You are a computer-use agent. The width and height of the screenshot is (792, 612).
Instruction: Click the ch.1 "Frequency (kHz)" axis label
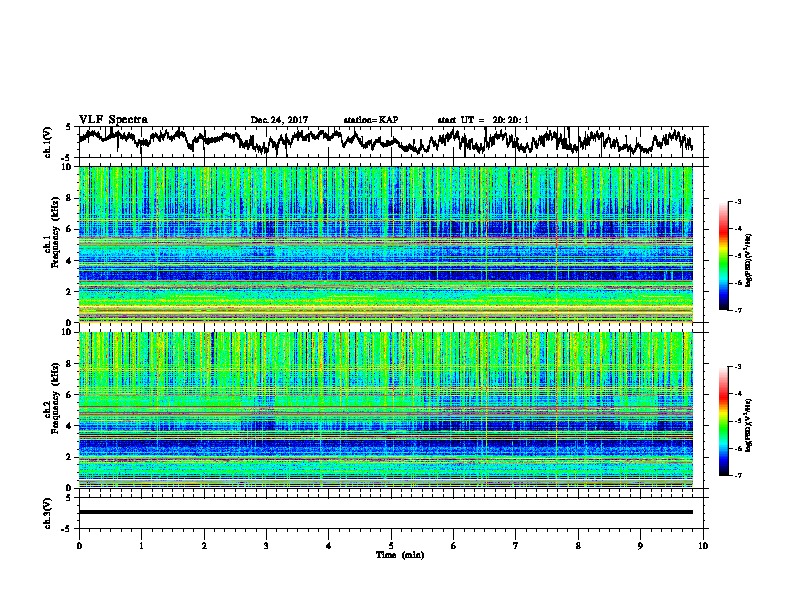pos(55,232)
